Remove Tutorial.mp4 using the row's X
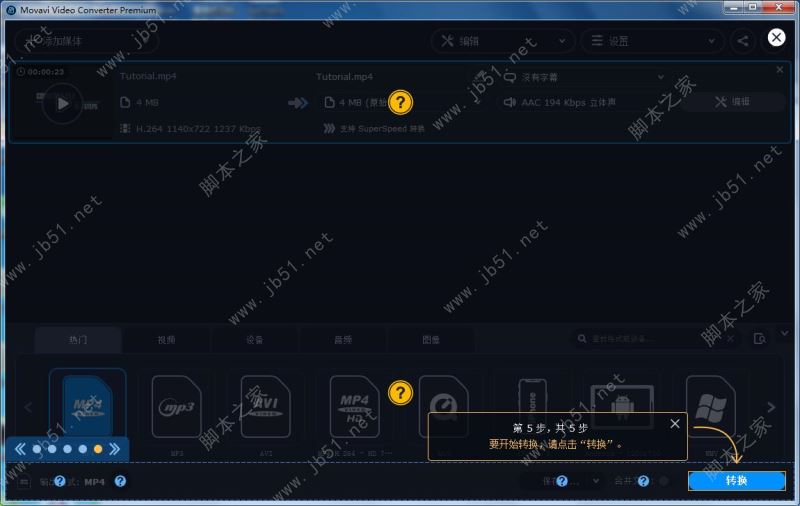800x506 pixels. point(780,69)
